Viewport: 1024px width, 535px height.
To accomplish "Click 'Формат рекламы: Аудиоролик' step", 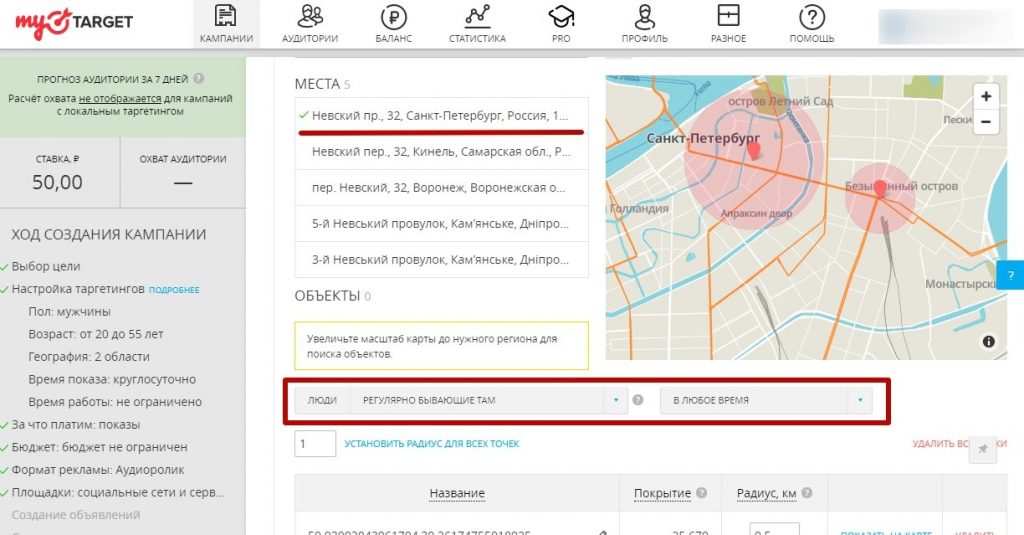I will pyautogui.click(x=98, y=470).
